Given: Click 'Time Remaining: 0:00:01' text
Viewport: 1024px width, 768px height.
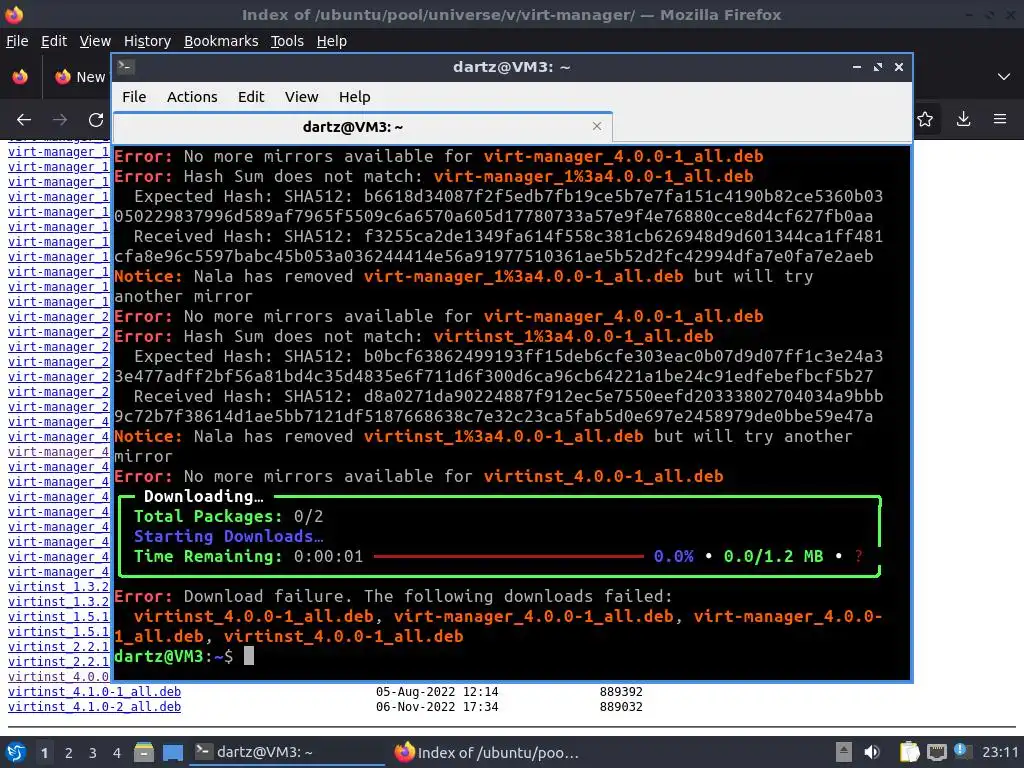Looking at the screenshot, I should tap(248, 556).
